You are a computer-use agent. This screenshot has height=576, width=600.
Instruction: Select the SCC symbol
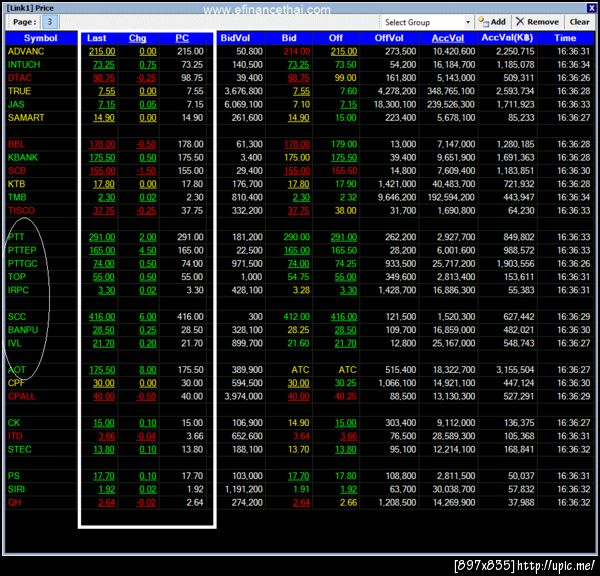click(17, 317)
